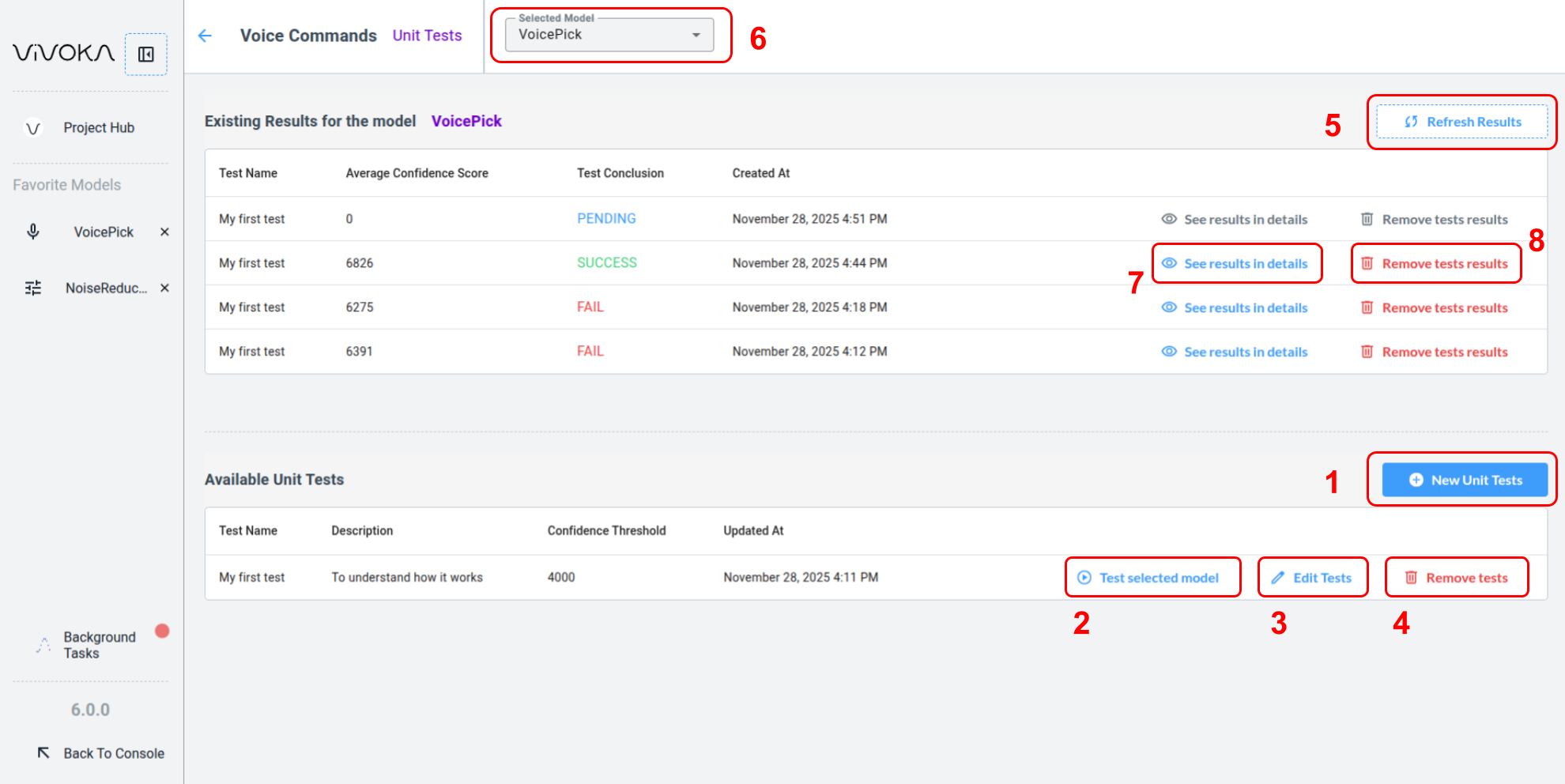This screenshot has width=1565, height=784.
Task: Click the dropdown arrow in the VoicePick selector
Action: coord(696,35)
